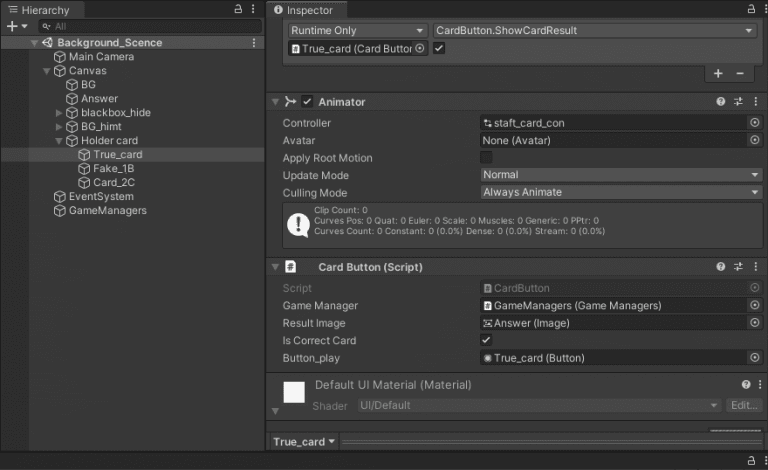Screen dimensions: 768x470
Task: Open the disabled Shader UI/Default dropdown
Action: coord(539,405)
